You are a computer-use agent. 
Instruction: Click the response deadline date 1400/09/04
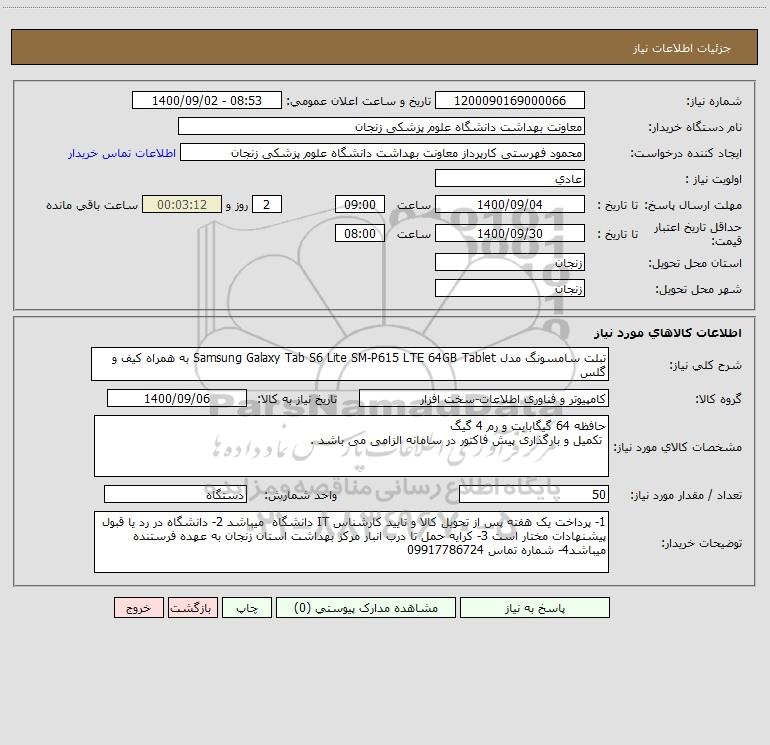(510, 204)
